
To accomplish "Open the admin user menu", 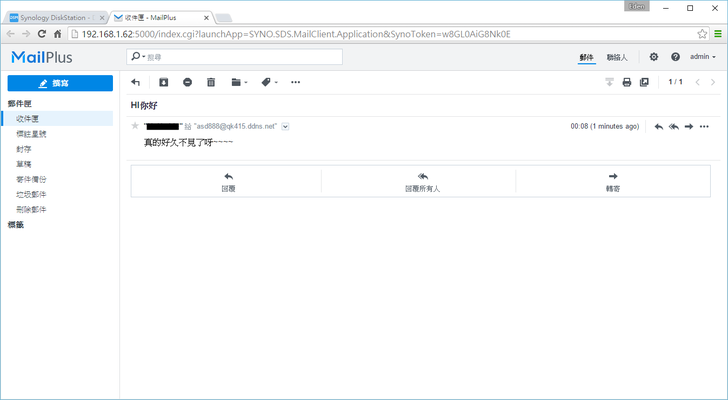I will click(x=702, y=57).
